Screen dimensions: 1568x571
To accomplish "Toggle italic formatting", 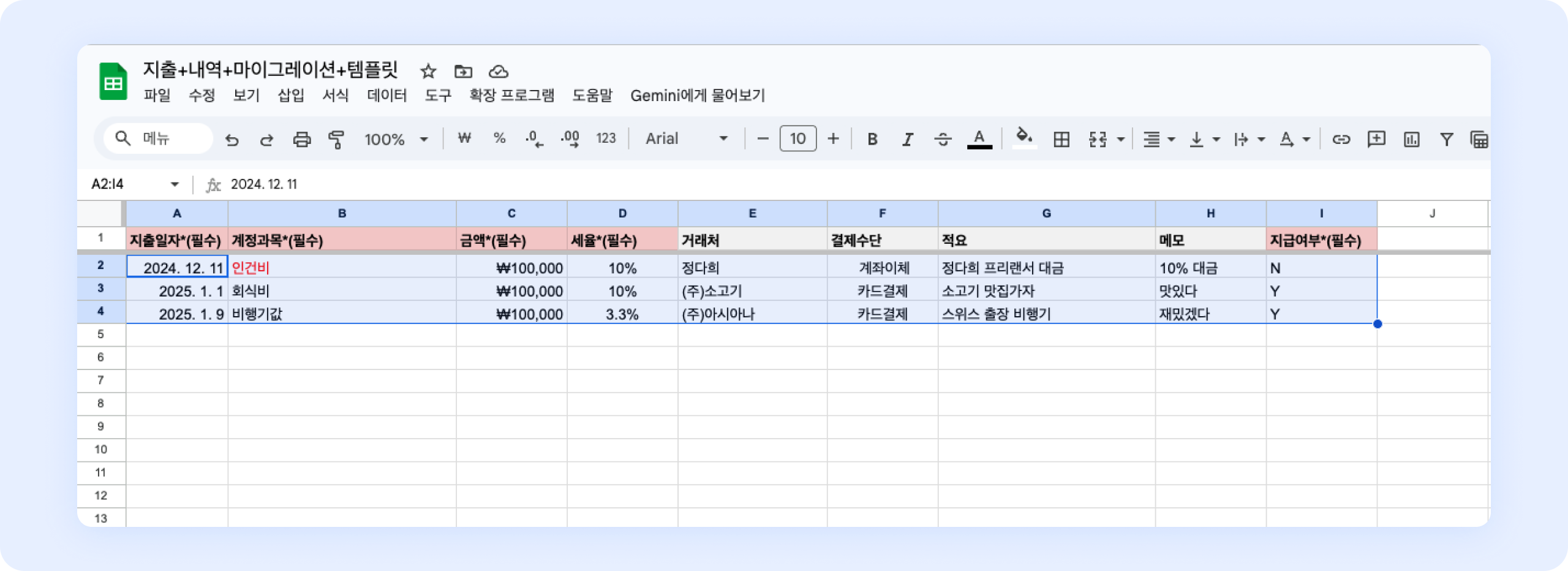I will (907, 140).
